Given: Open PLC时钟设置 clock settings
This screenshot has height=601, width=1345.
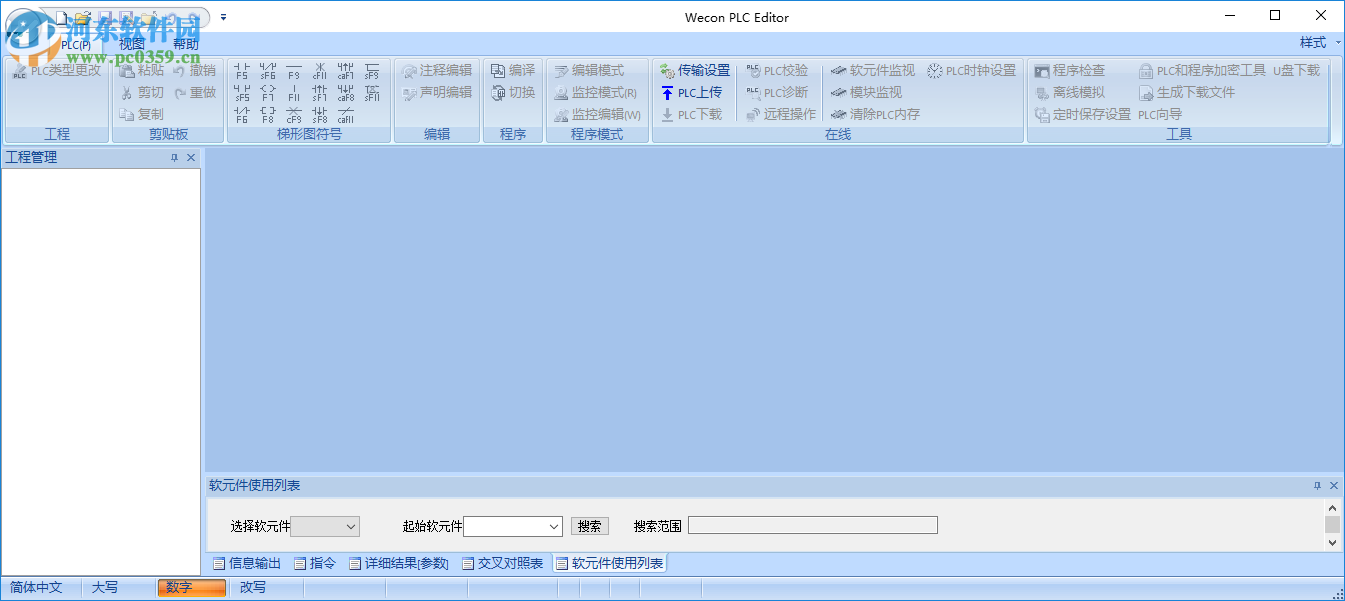Looking at the screenshot, I should (972, 69).
